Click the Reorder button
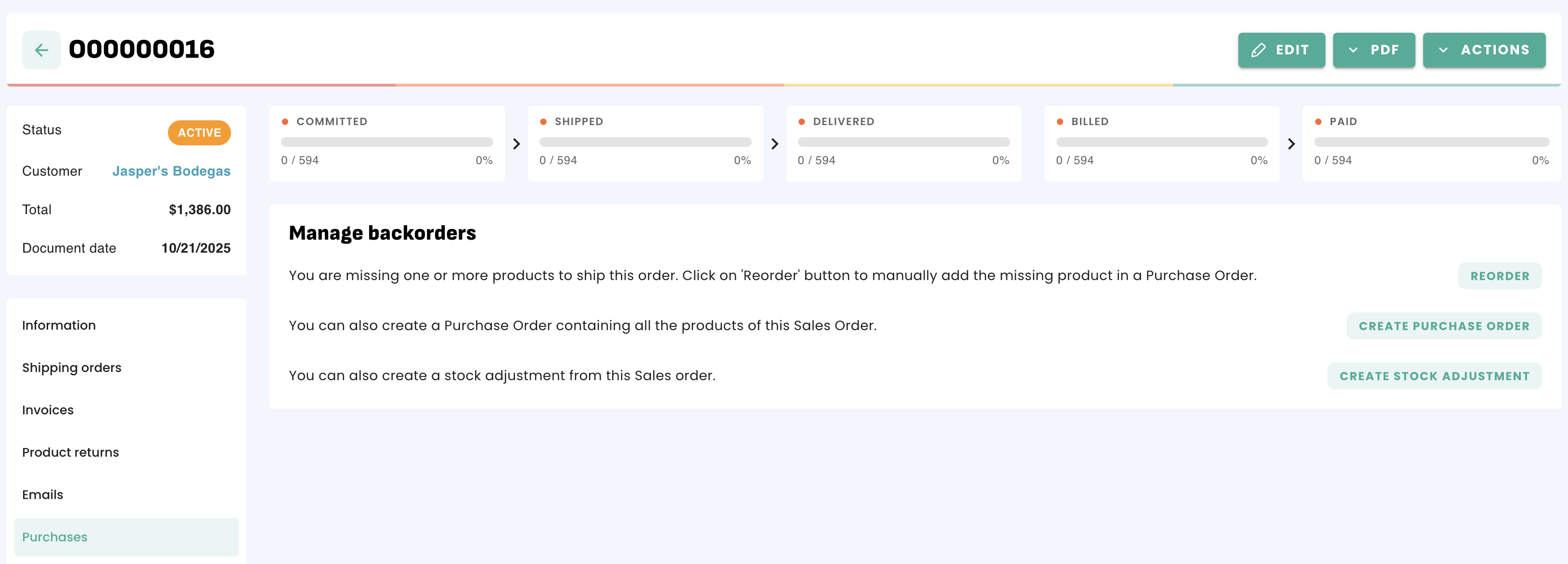 (x=1499, y=276)
